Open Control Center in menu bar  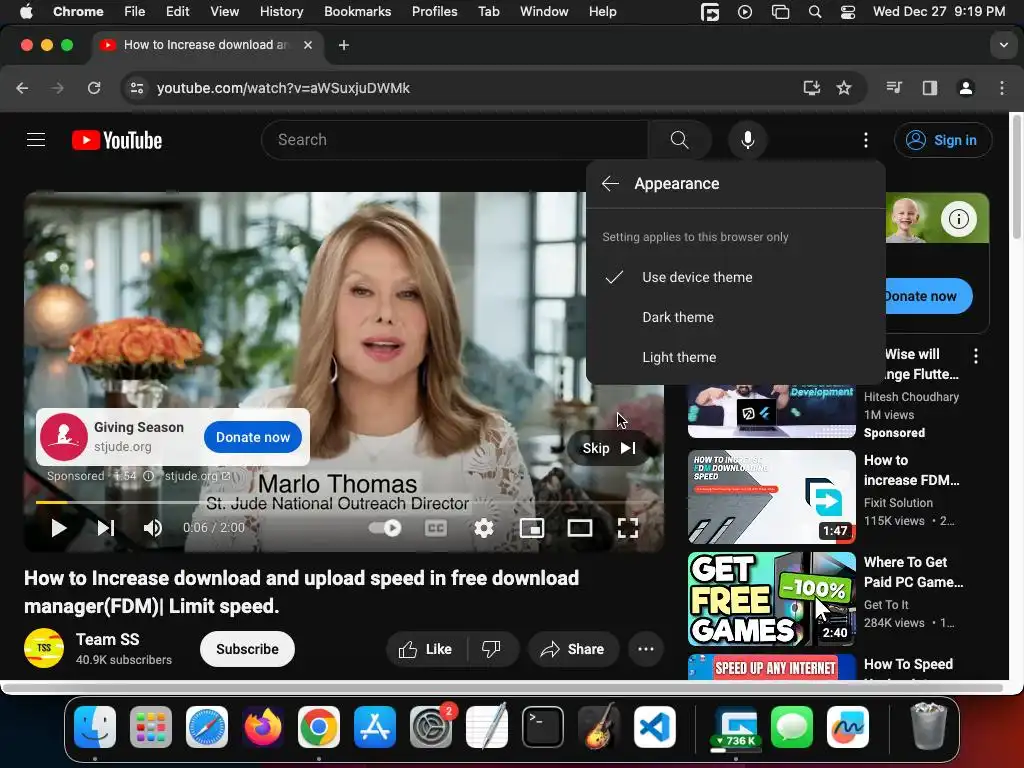pyautogui.click(x=848, y=11)
